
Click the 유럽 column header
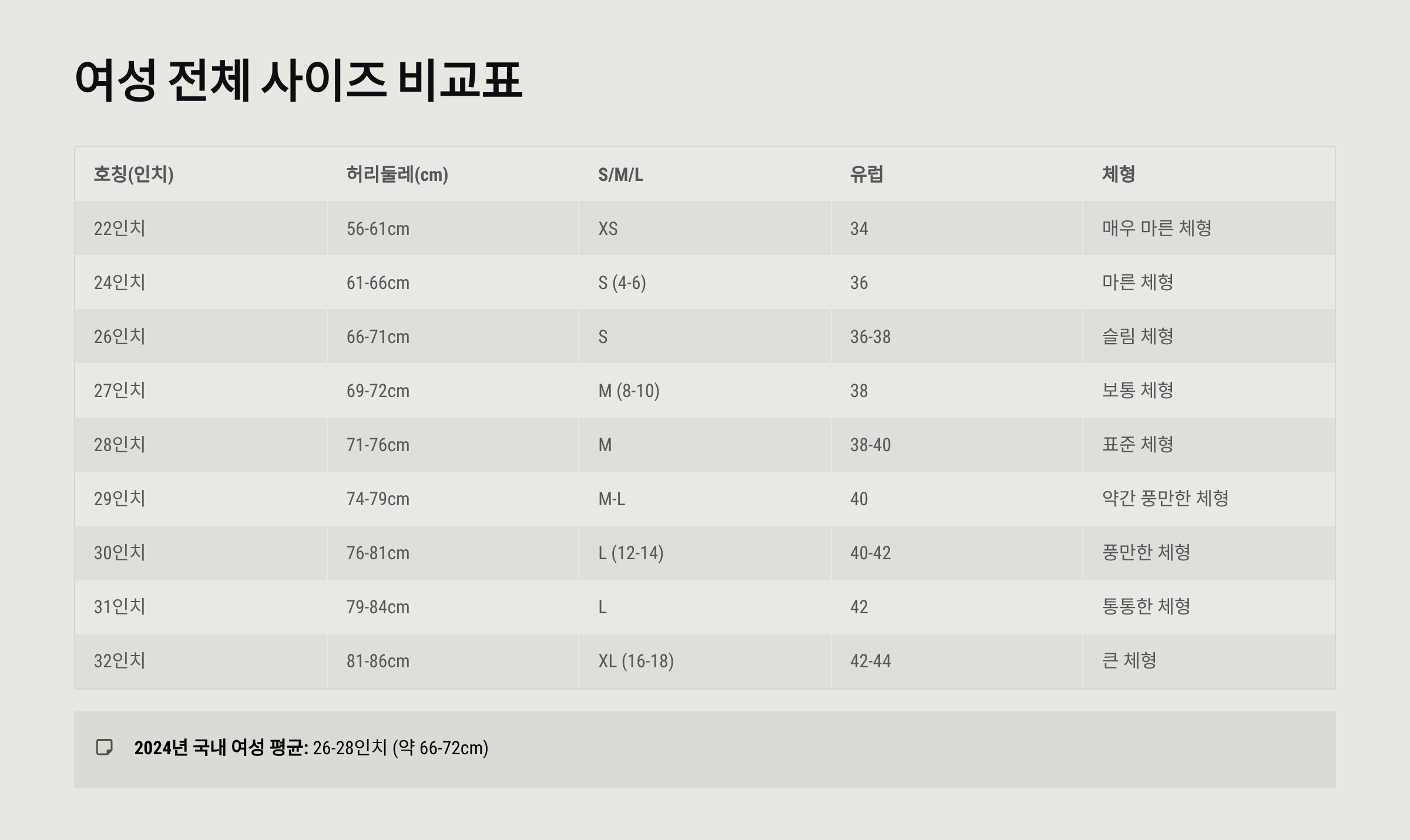pos(867,174)
